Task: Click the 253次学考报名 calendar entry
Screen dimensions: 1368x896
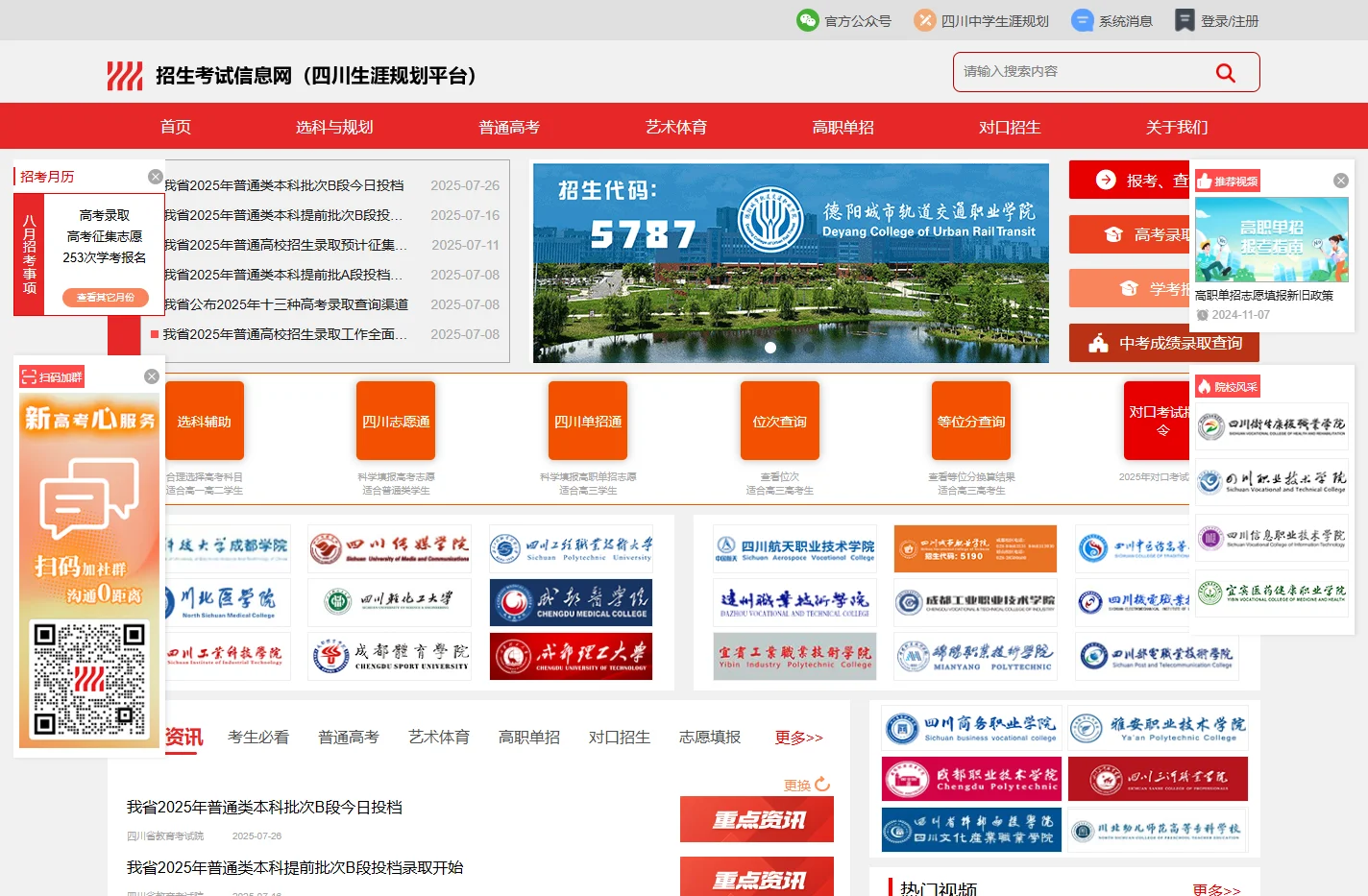Action: [105, 257]
